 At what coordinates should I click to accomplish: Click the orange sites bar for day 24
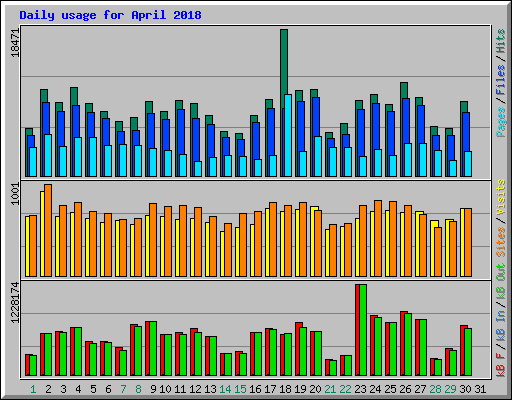pos(378,238)
